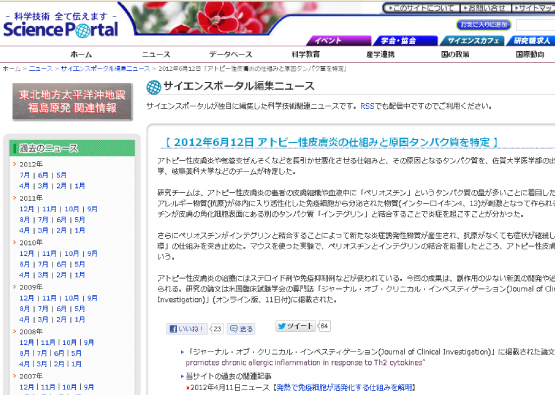The width and height of the screenshot is (555, 395).
Task: Click Facebook 送る button
Action: [x=241, y=329]
